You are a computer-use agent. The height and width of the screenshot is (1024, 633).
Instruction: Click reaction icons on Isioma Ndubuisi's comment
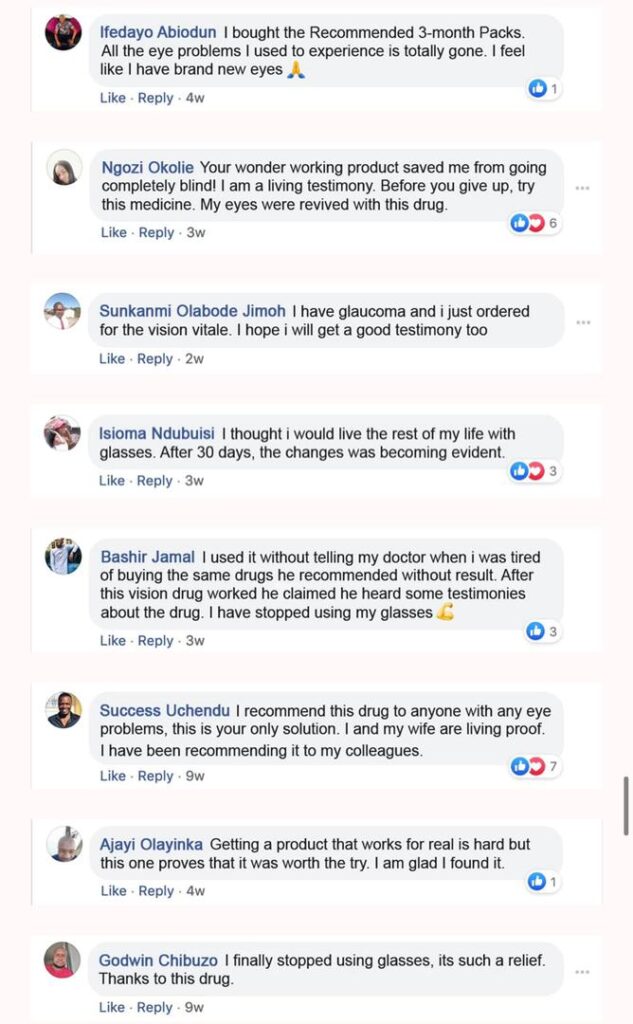click(x=527, y=471)
